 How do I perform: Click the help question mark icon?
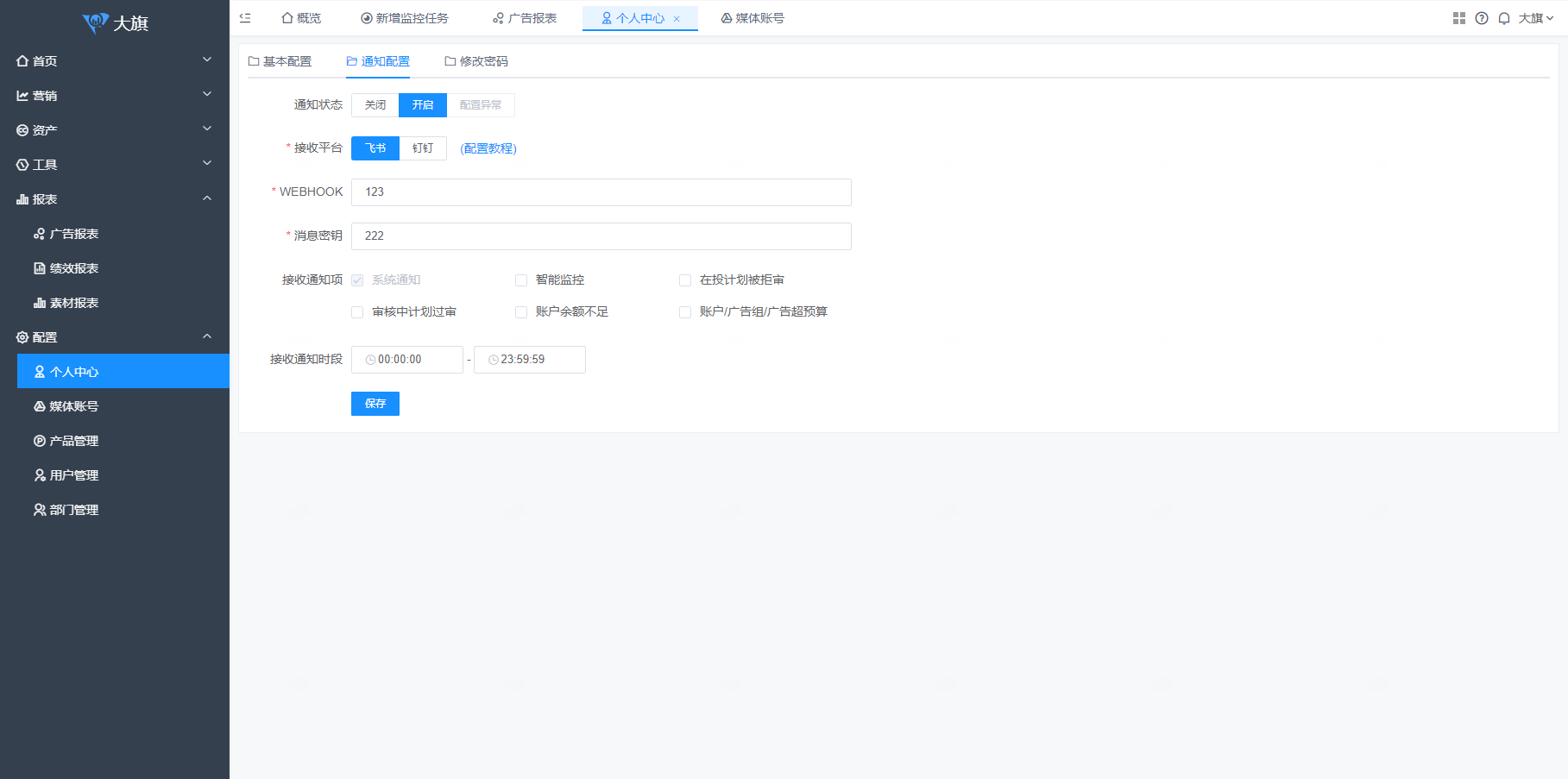coord(1482,18)
